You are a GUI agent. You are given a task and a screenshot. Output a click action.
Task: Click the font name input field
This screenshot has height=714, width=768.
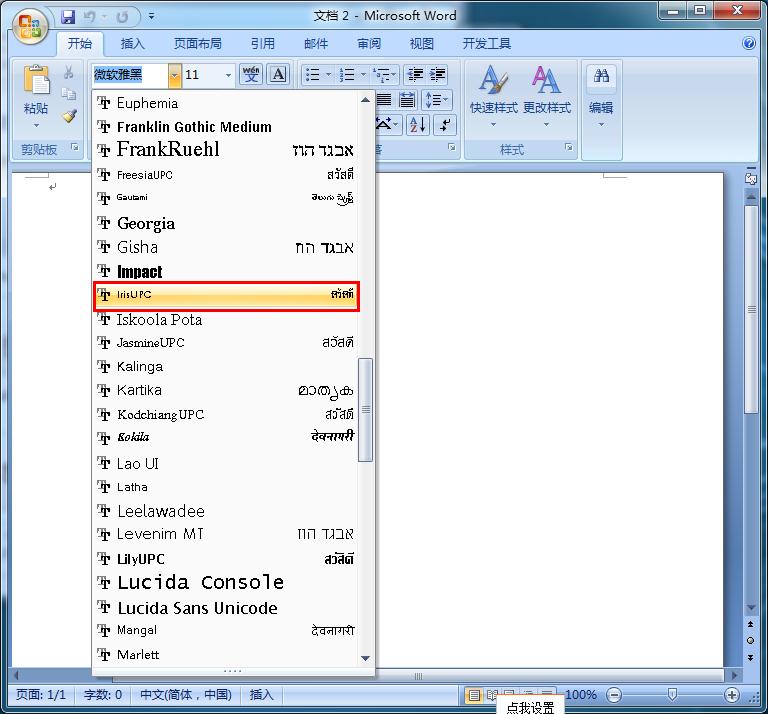coord(130,75)
